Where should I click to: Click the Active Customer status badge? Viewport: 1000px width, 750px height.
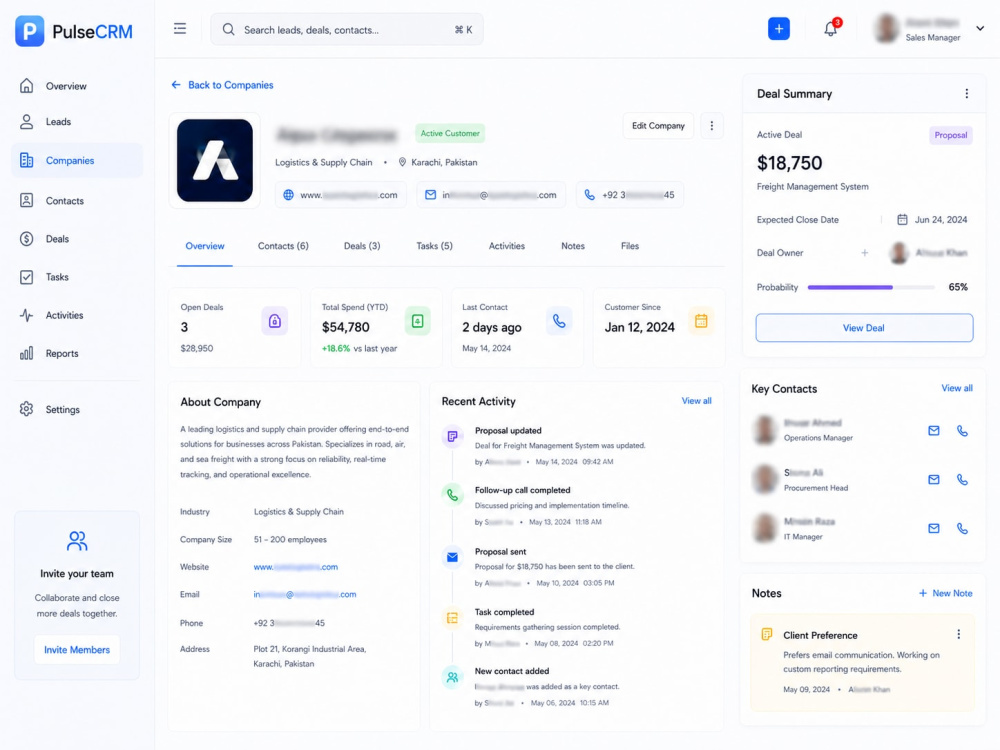(450, 133)
